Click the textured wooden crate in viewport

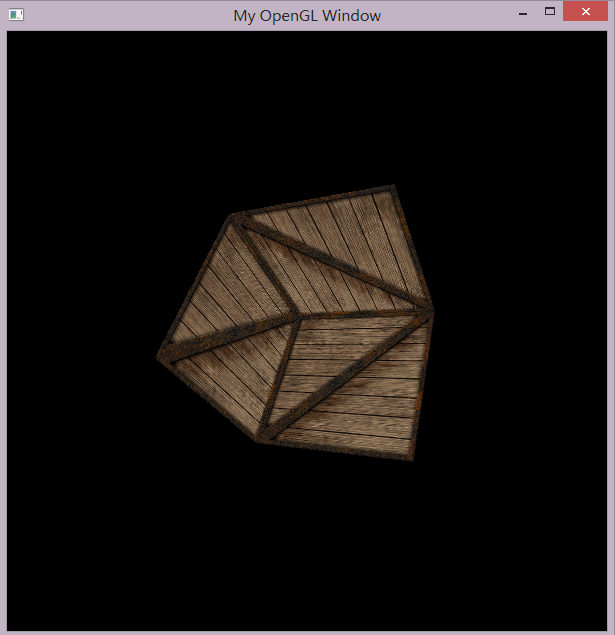point(296,322)
